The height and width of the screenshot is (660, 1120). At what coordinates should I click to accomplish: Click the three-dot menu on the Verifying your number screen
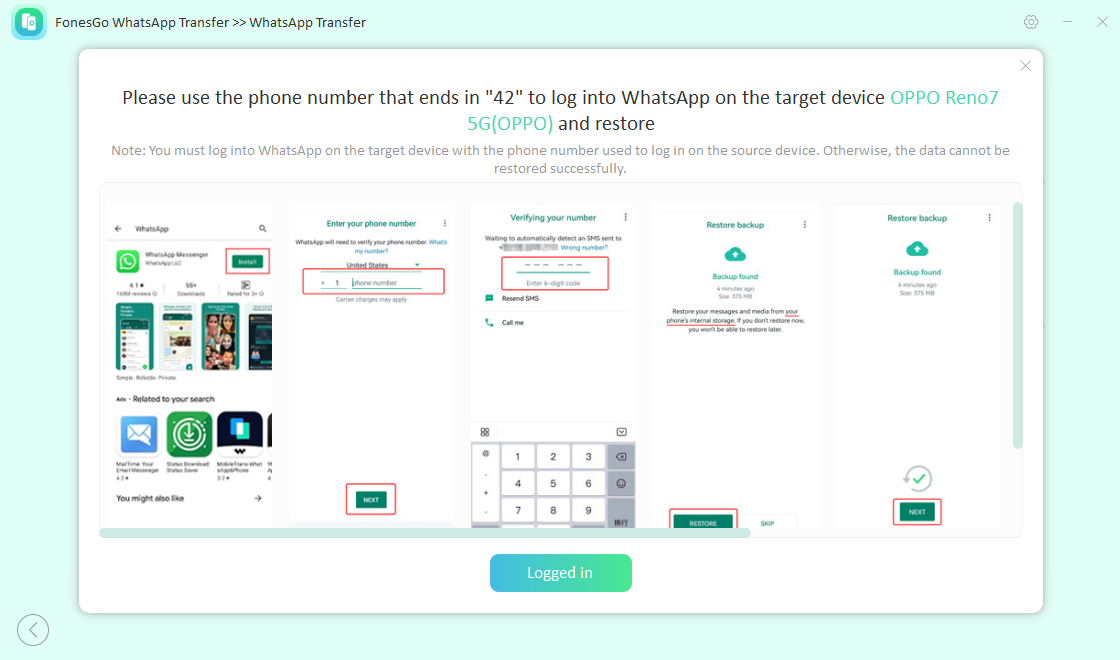click(626, 217)
